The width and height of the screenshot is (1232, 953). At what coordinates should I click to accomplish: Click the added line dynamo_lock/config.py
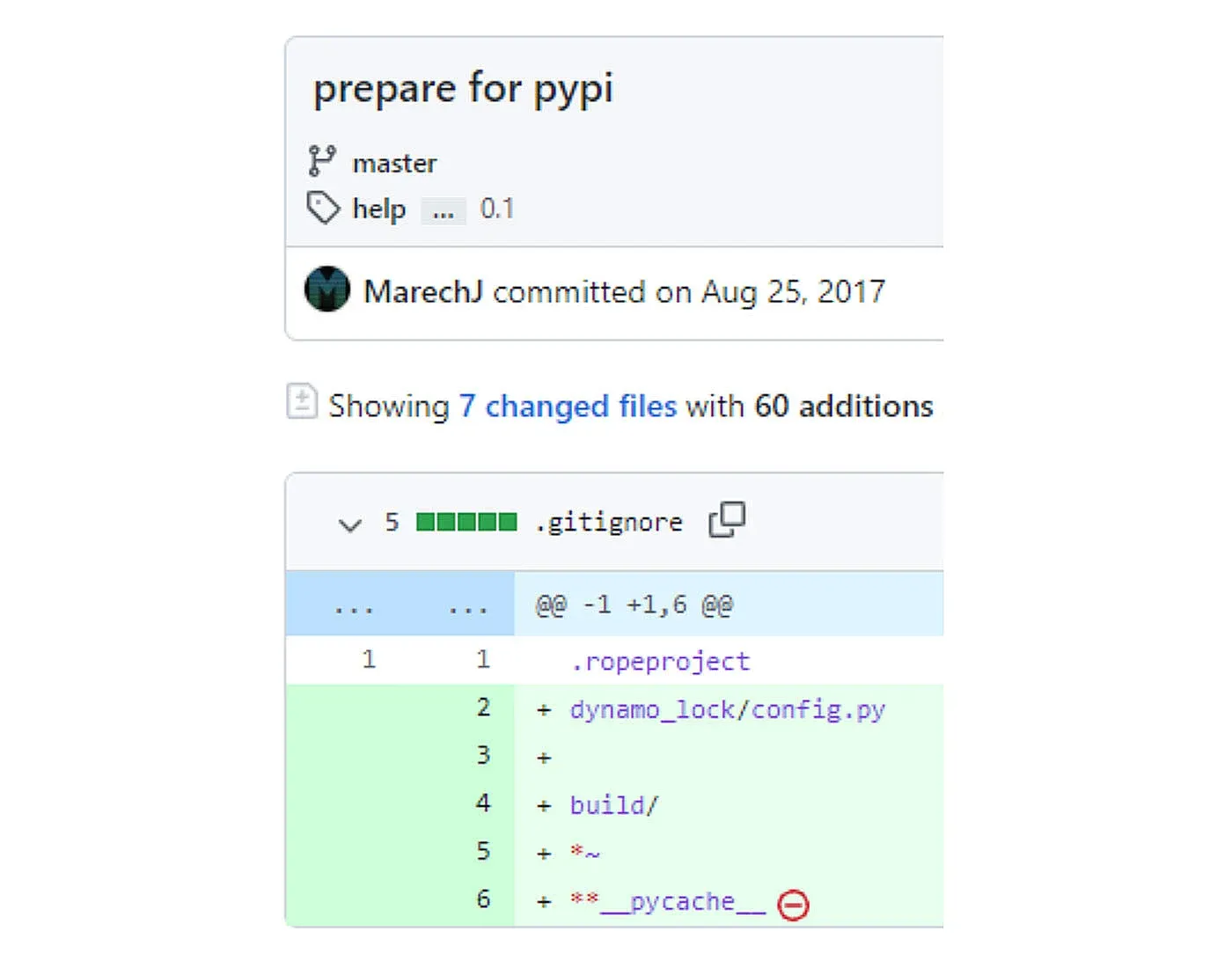coord(729,708)
